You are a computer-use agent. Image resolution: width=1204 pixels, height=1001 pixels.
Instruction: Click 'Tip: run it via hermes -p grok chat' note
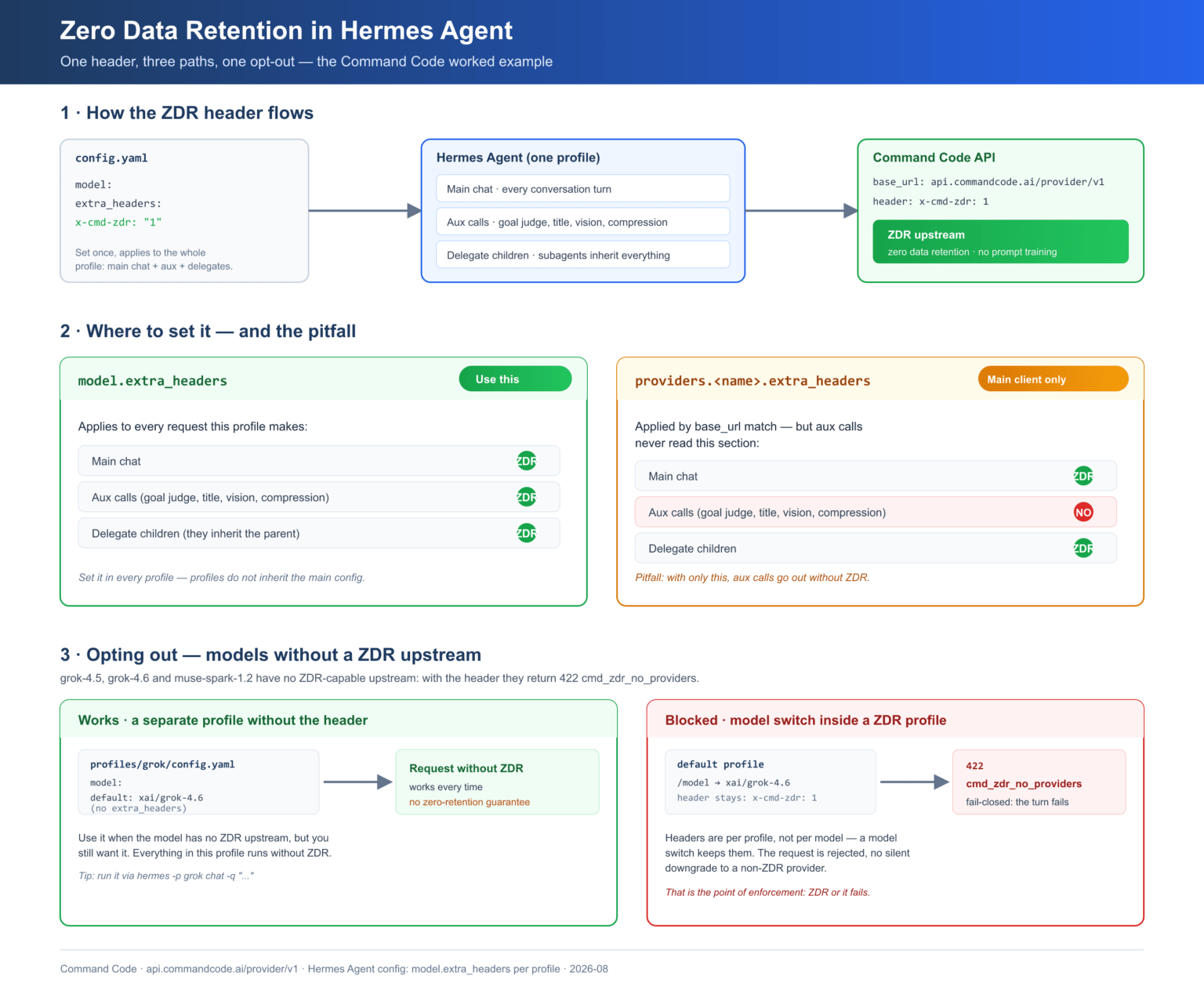[x=166, y=876]
